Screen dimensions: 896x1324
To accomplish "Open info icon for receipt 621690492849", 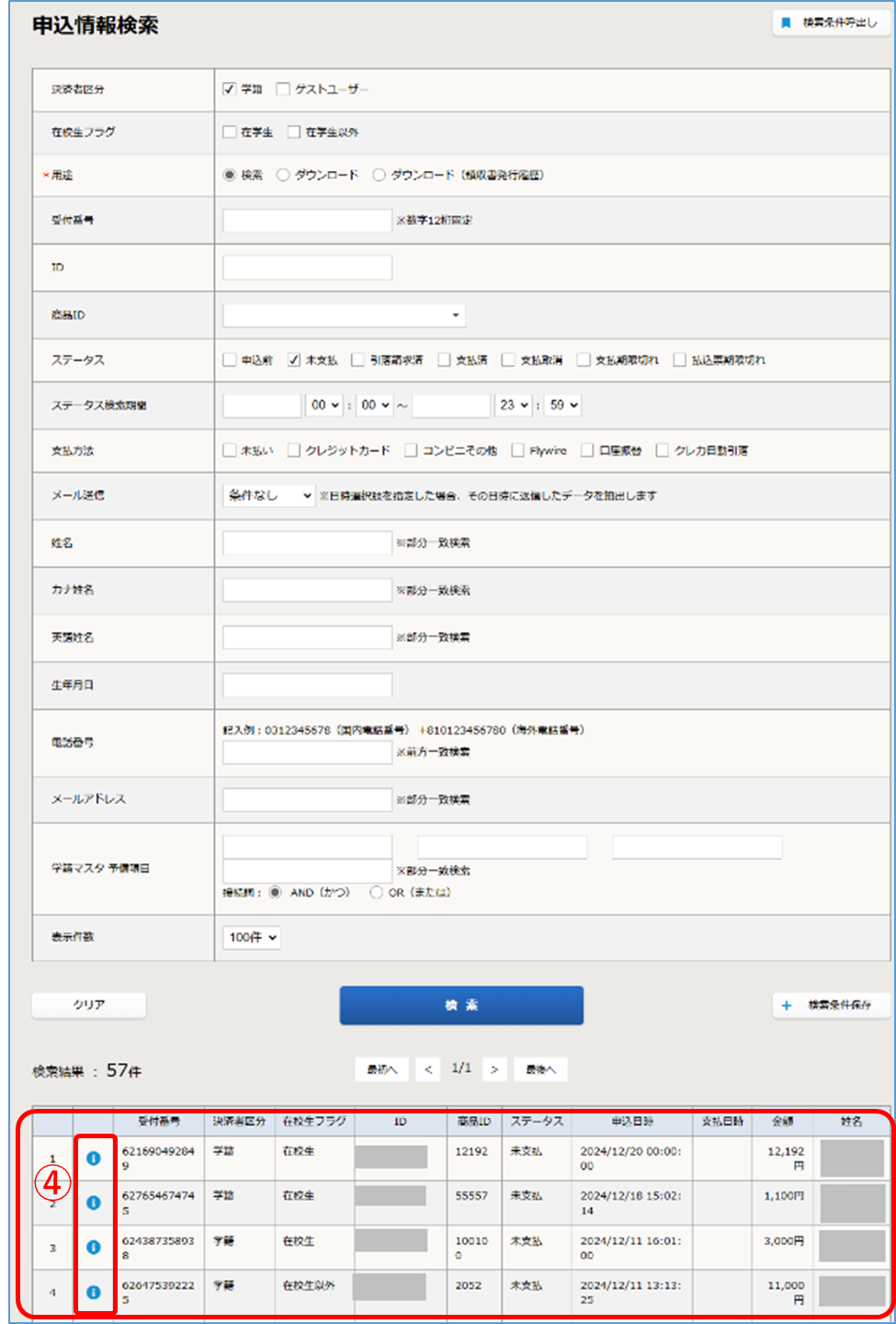I will tap(93, 1158).
